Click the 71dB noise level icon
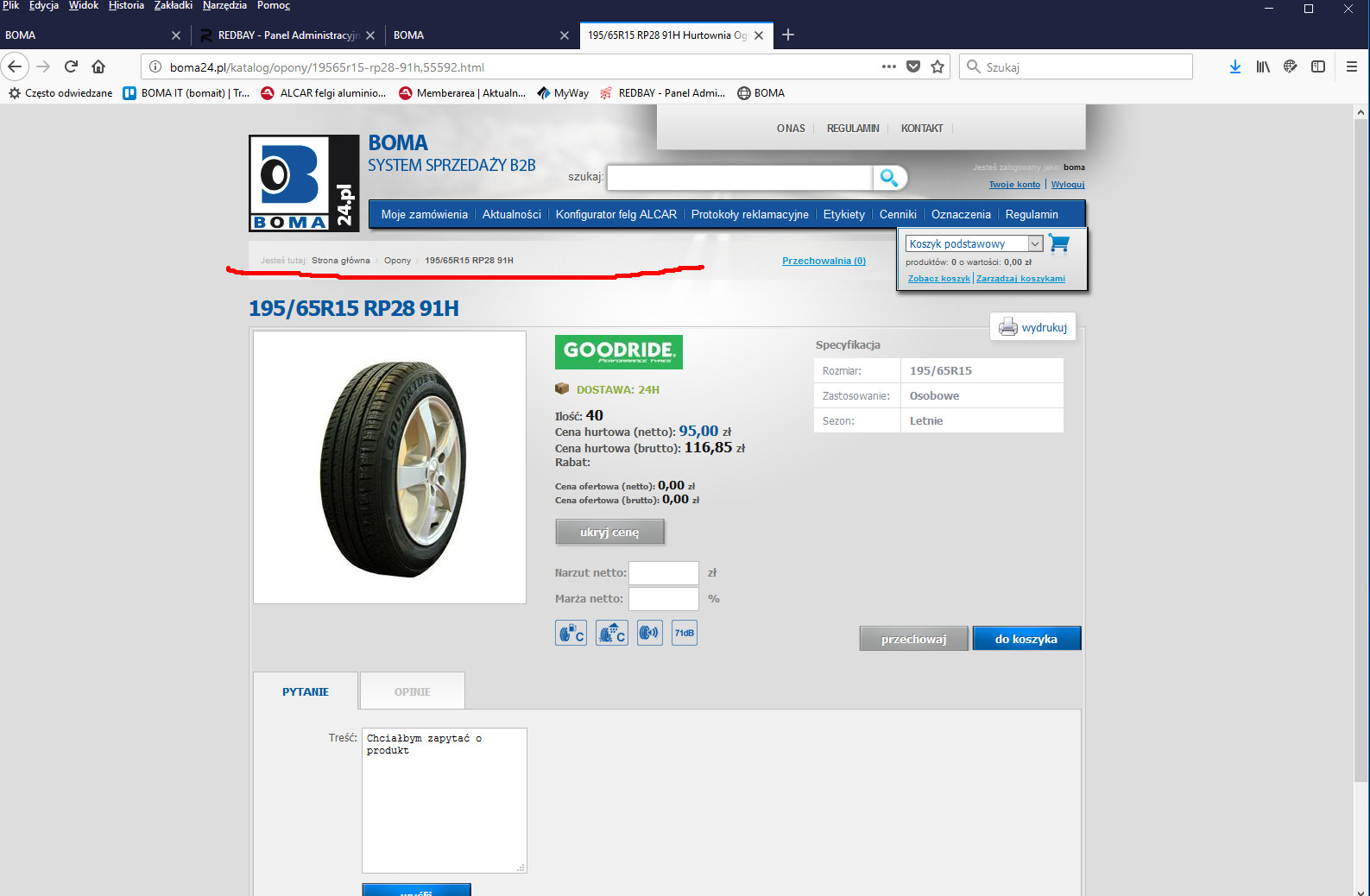This screenshot has width=1370, height=896. click(684, 633)
